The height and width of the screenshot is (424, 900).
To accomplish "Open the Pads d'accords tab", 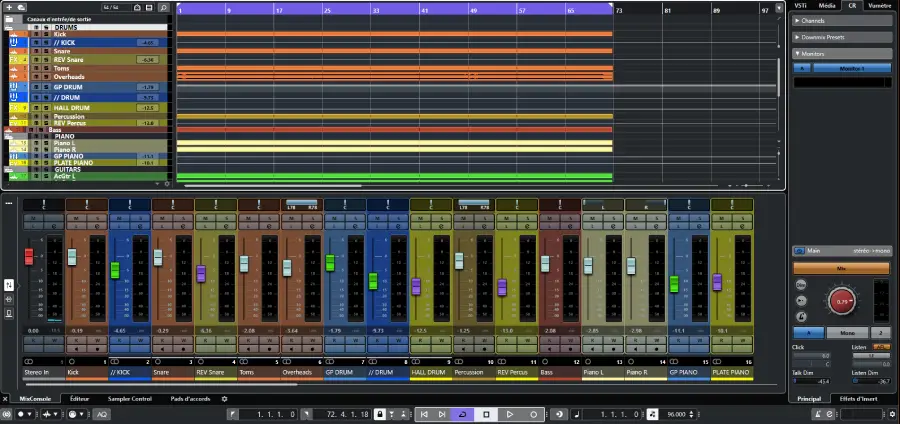I will pyautogui.click(x=190, y=399).
